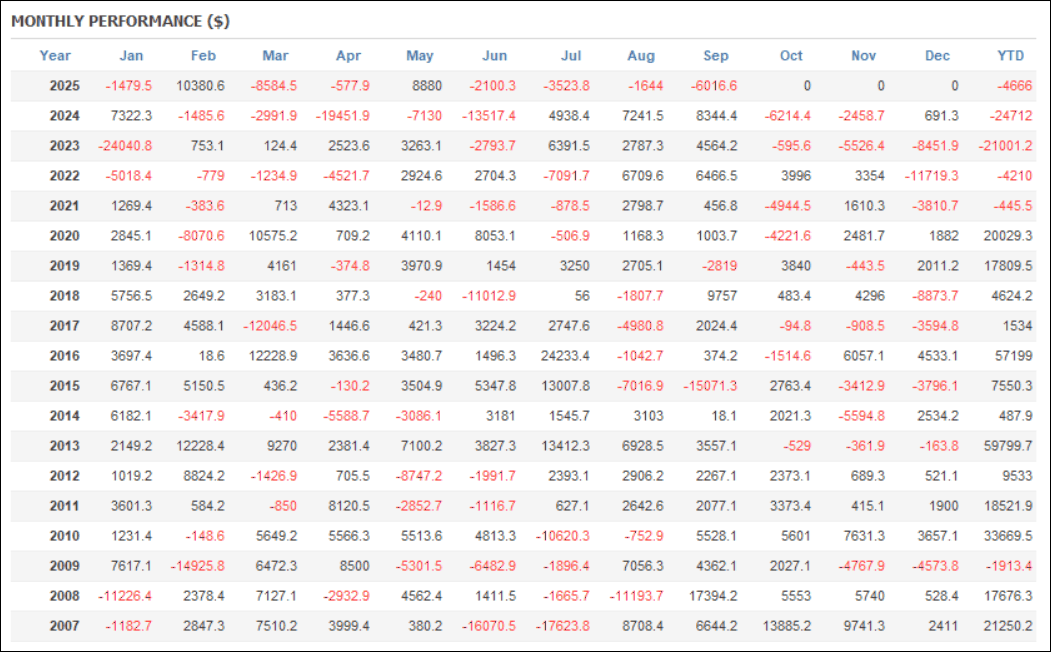Viewport: 1051px width, 652px height.
Task: Click the 59799.7 YTD value for 2013
Action: (x=1008, y=446)
